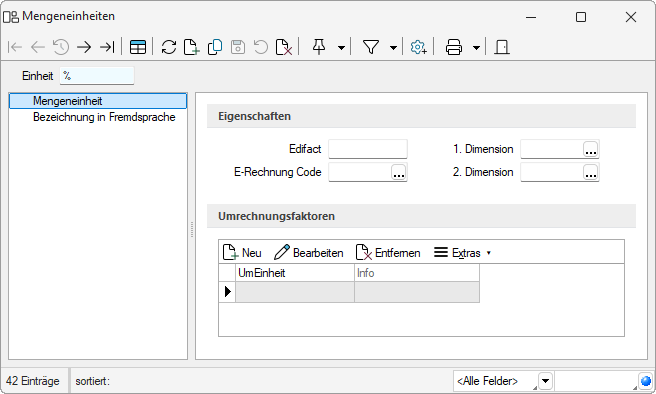Screen dimensions: 656x394
Task: Copy record icon
Action: click(215, 47)
